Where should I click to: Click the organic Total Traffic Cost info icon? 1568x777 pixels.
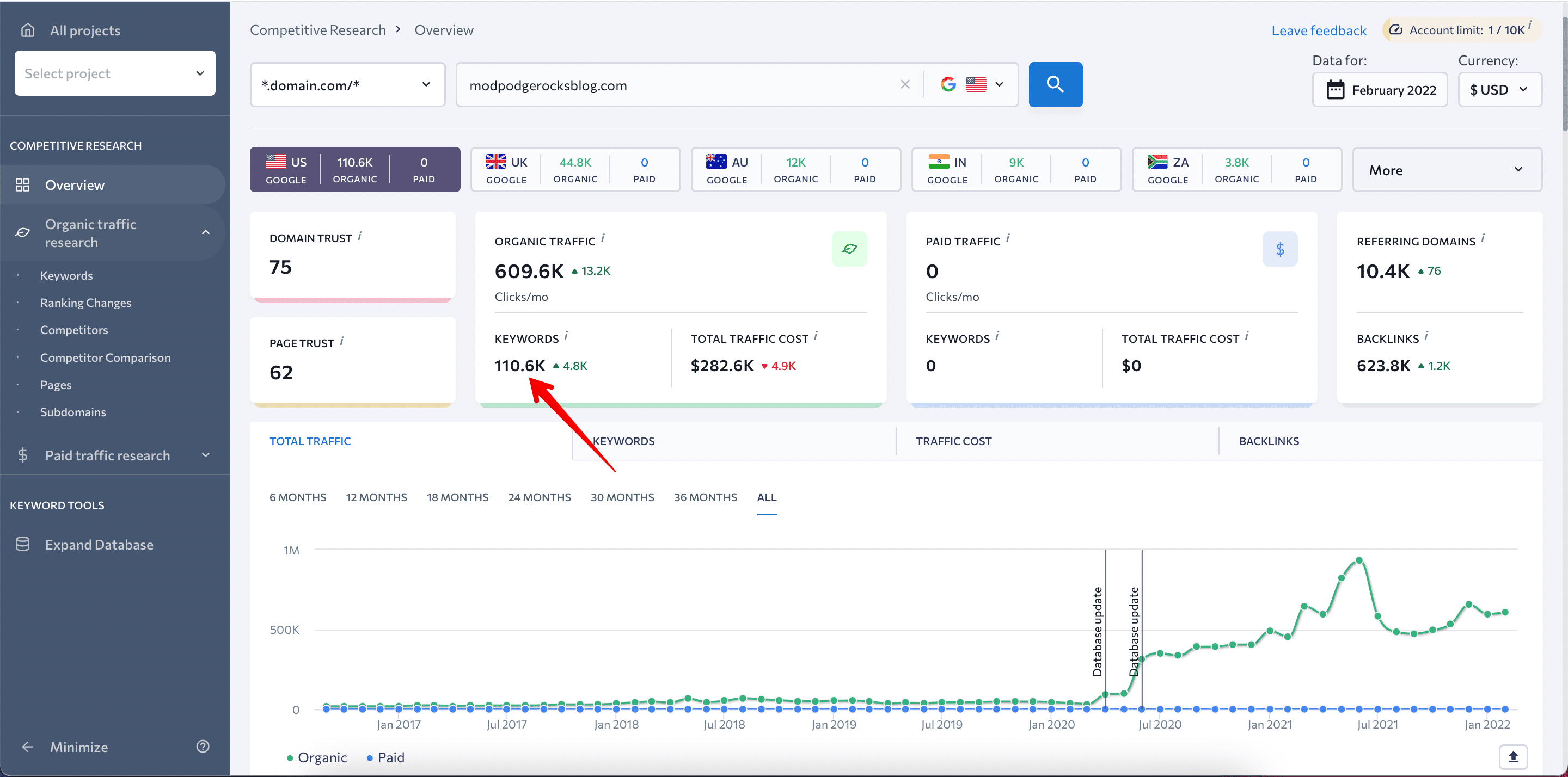pos(816,336)
